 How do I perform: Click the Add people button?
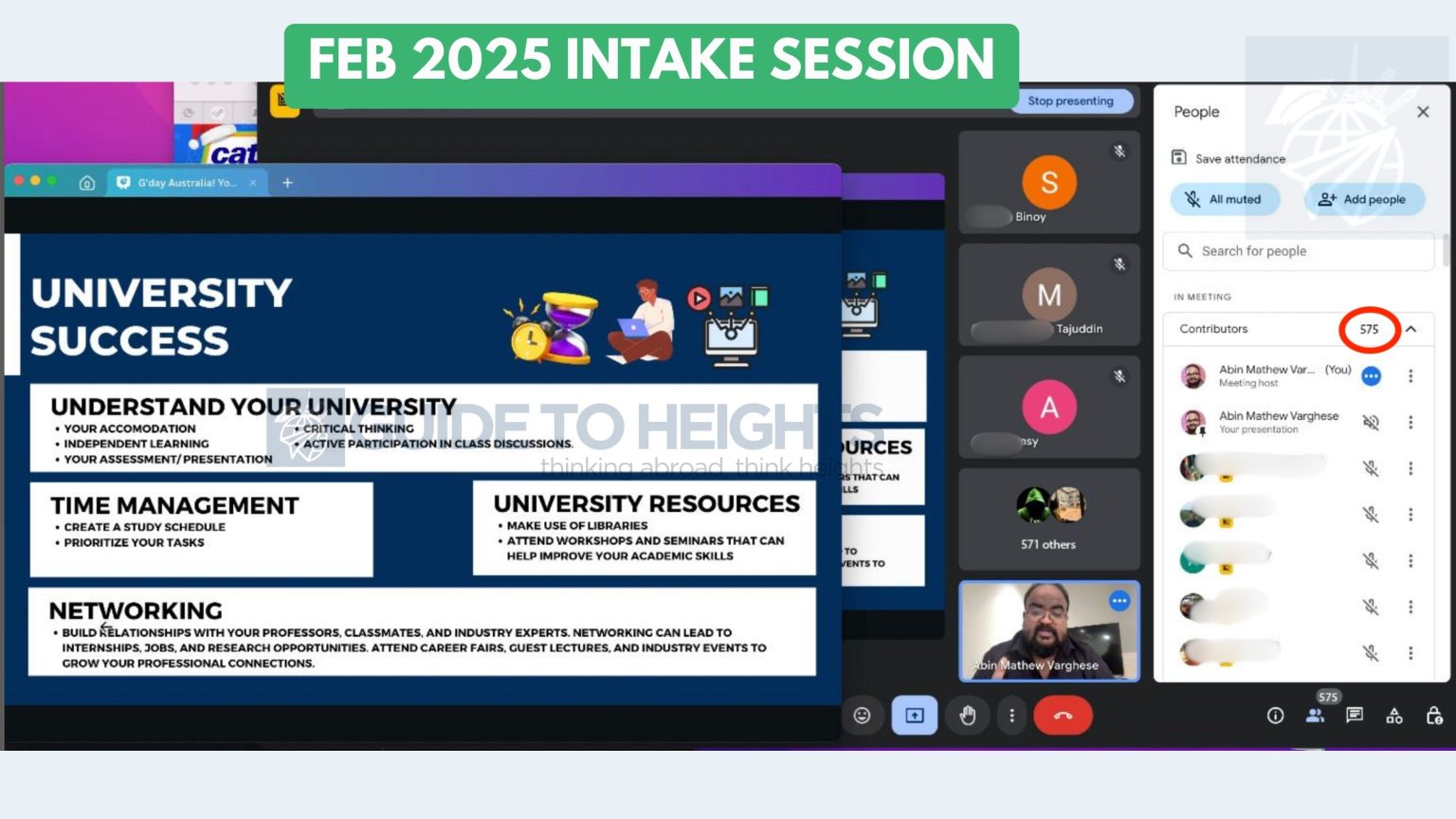click(x=1363, y=199)
